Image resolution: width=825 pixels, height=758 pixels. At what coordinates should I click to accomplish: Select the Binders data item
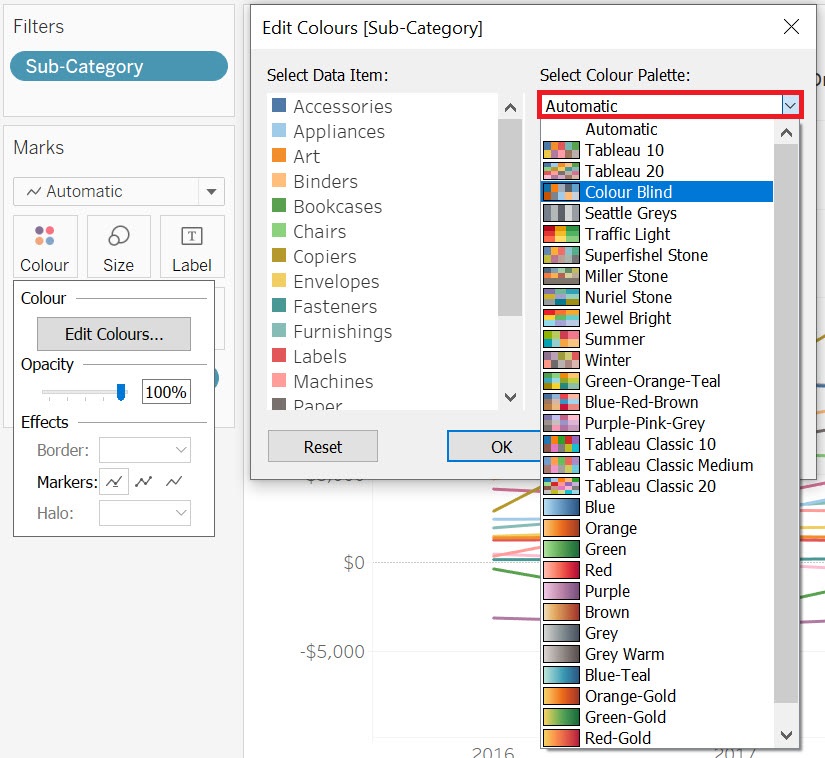pyautogui.click(x=384, y=181)
